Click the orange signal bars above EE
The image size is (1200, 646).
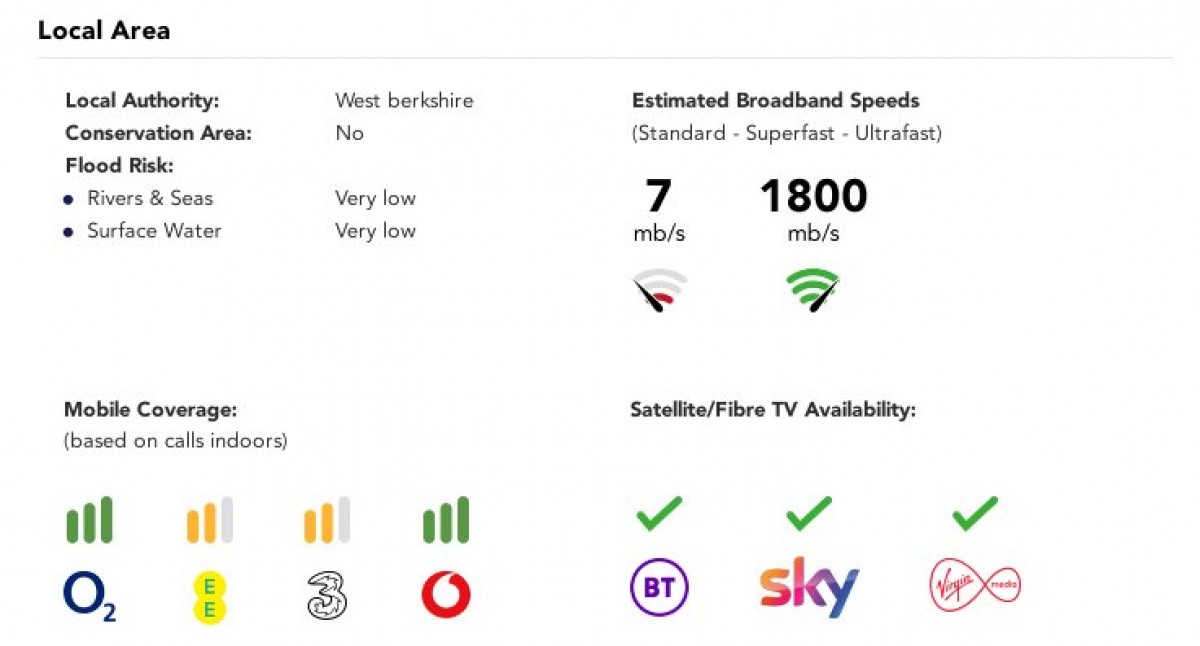pos(209,520)
